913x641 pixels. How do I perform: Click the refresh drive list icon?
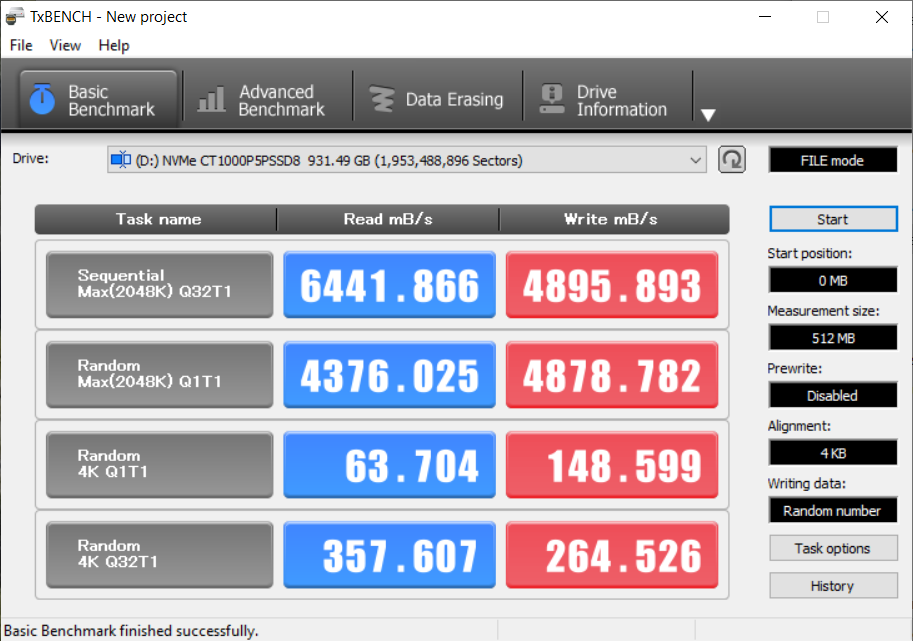tap(732, 160)
